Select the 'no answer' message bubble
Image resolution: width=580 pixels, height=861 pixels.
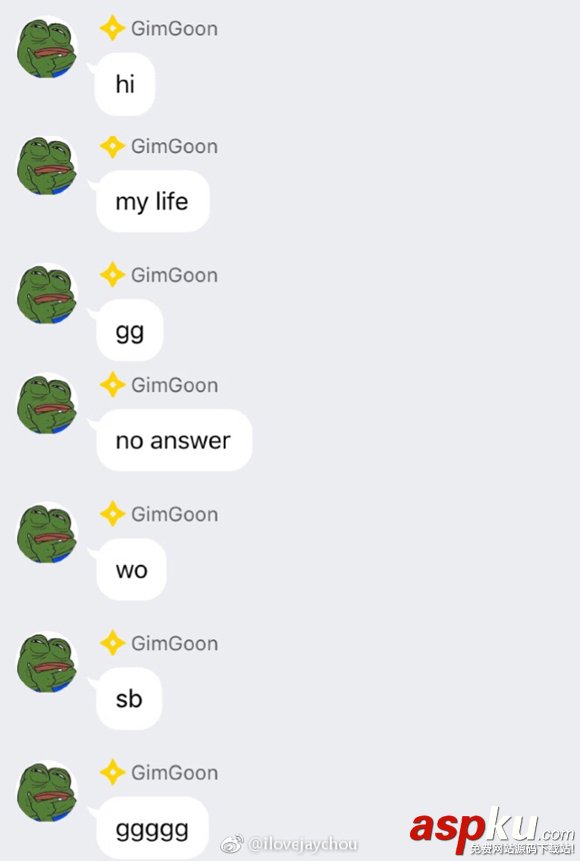pos(174,440)
